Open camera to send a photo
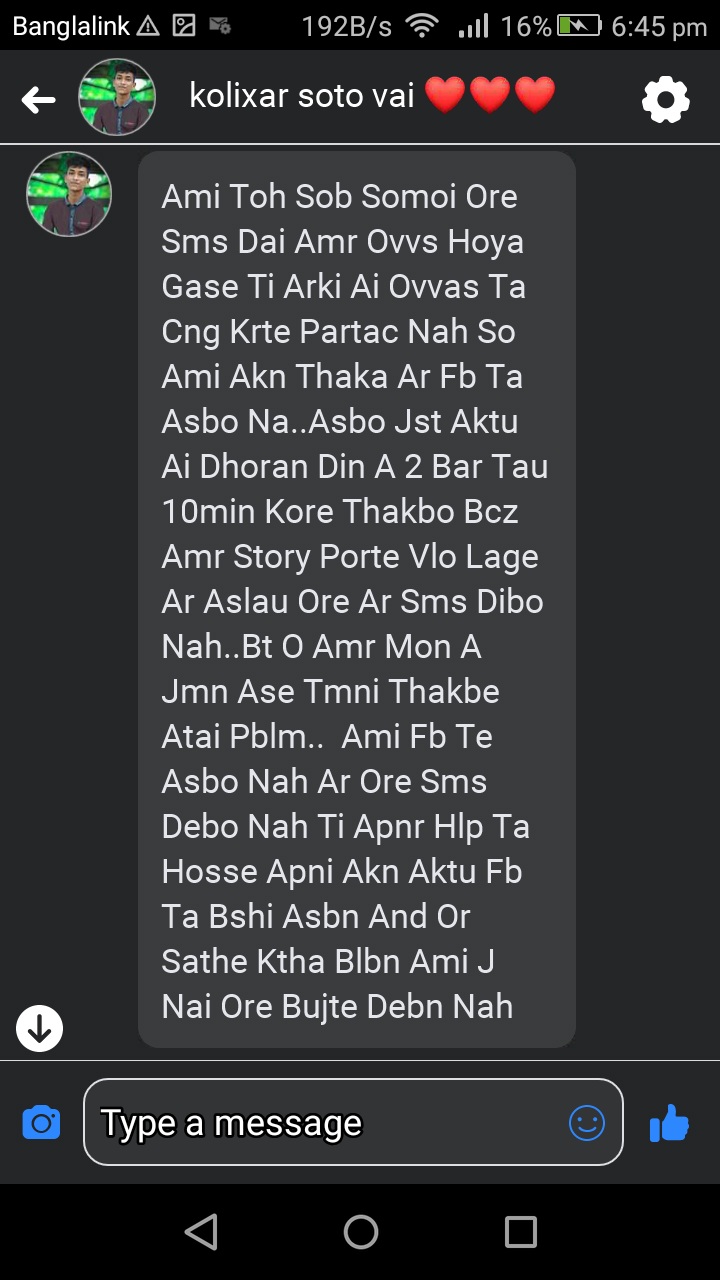This screenshot has width=720, height=1280. click(x=41, y=1122)
